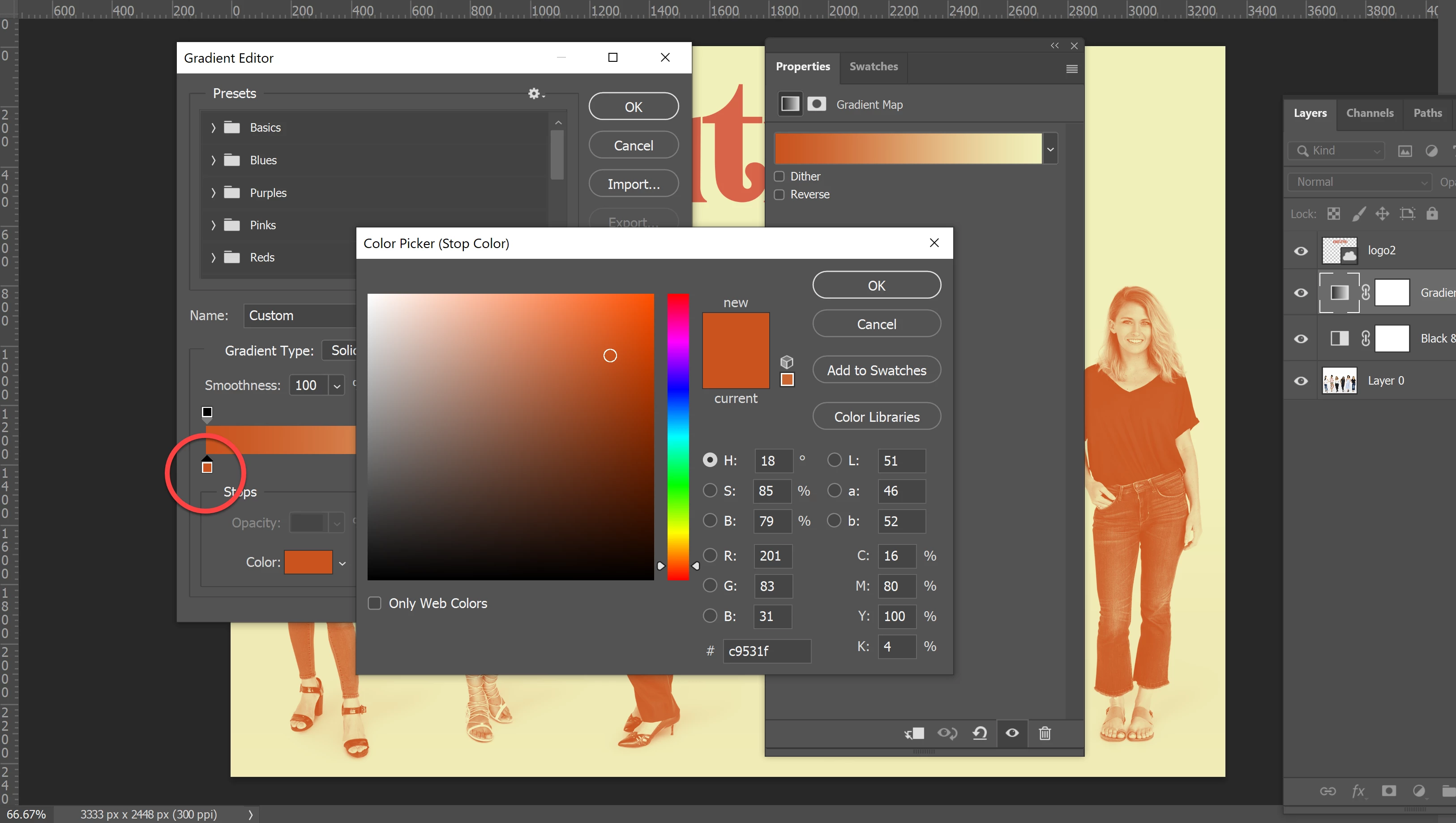Switch to the Swatches tab
Screen dimensions: 1456x823
[x=873, y=67]
